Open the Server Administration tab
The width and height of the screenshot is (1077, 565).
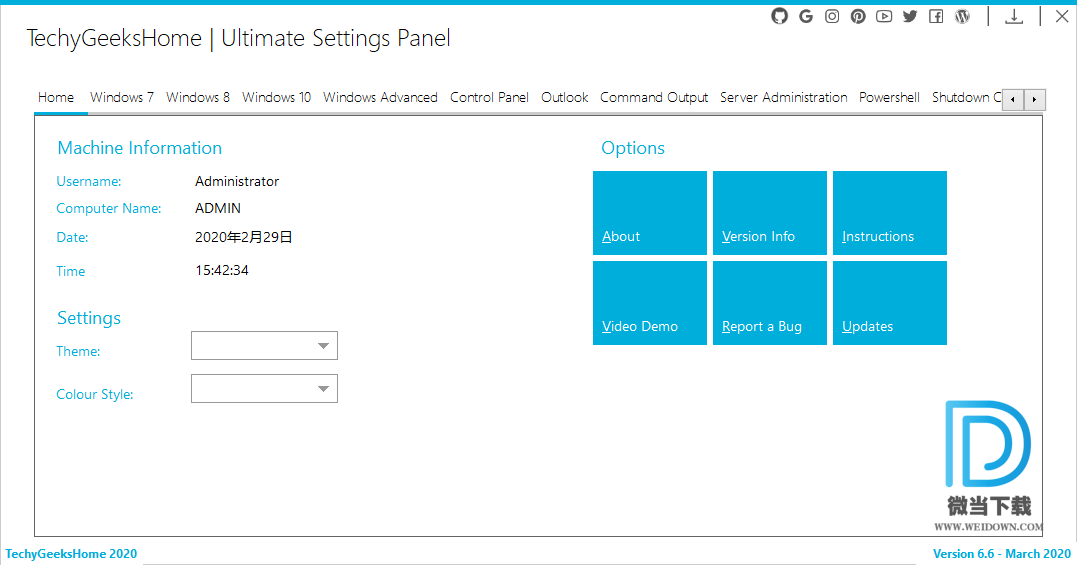784,97
